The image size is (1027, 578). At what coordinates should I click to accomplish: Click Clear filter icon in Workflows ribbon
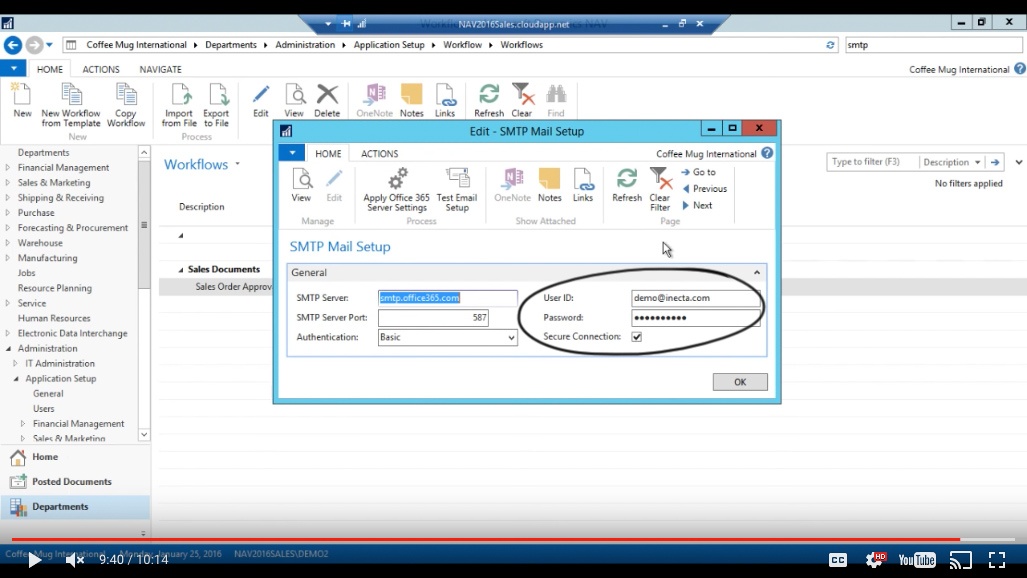522,100
